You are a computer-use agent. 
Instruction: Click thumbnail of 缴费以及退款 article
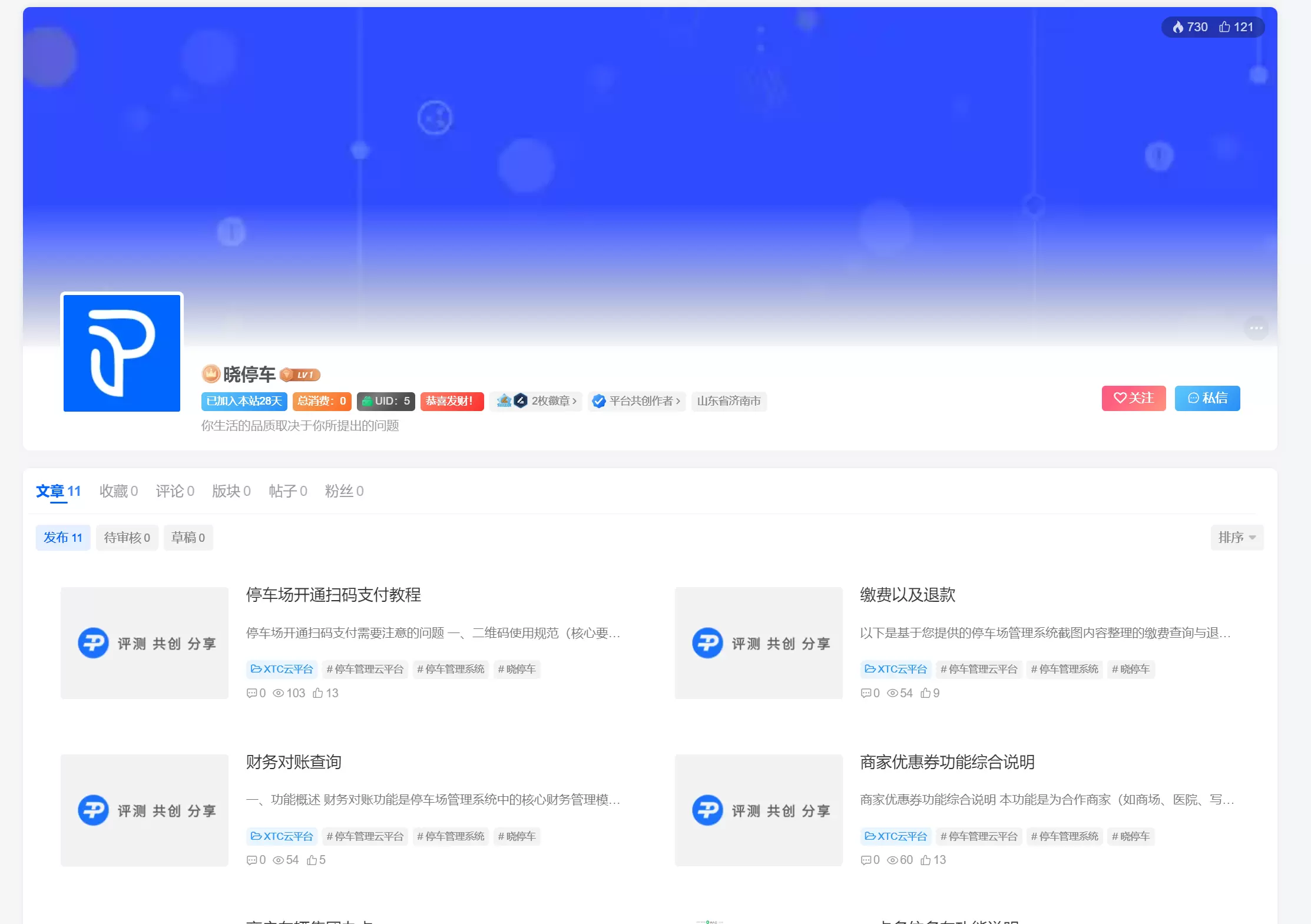759,643
